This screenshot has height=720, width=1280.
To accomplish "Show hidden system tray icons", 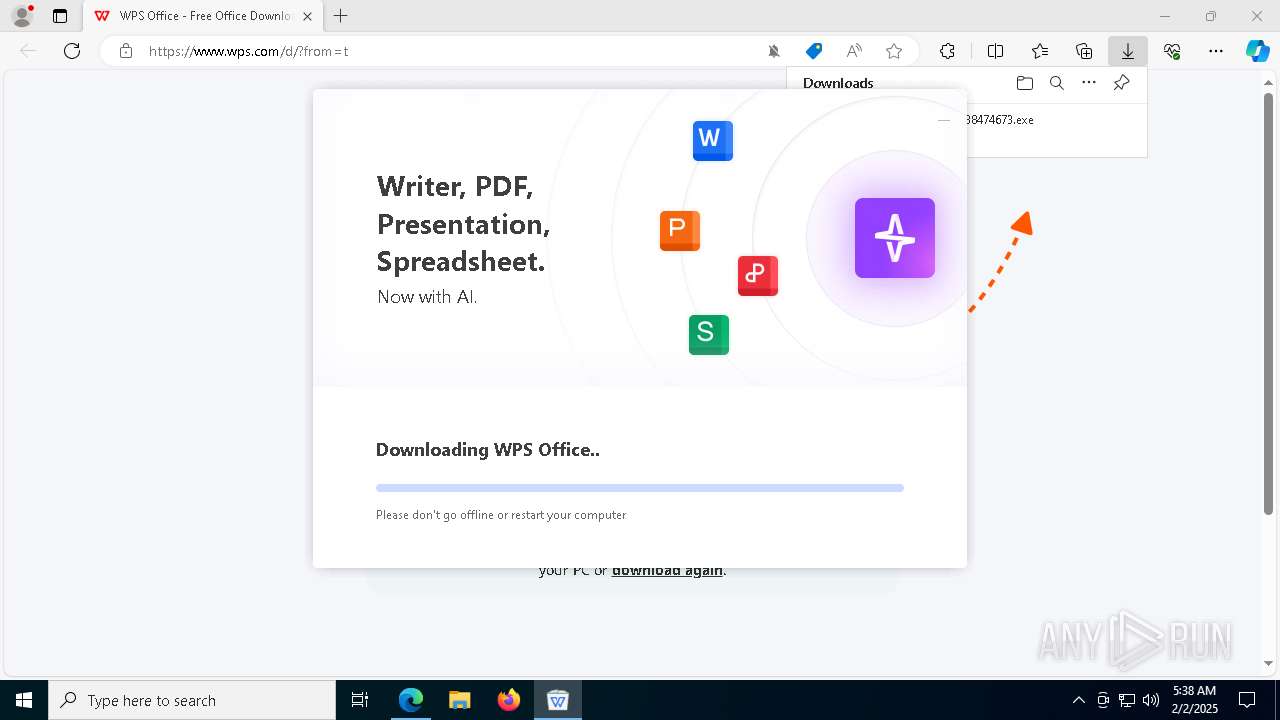I will [1078, 700].
